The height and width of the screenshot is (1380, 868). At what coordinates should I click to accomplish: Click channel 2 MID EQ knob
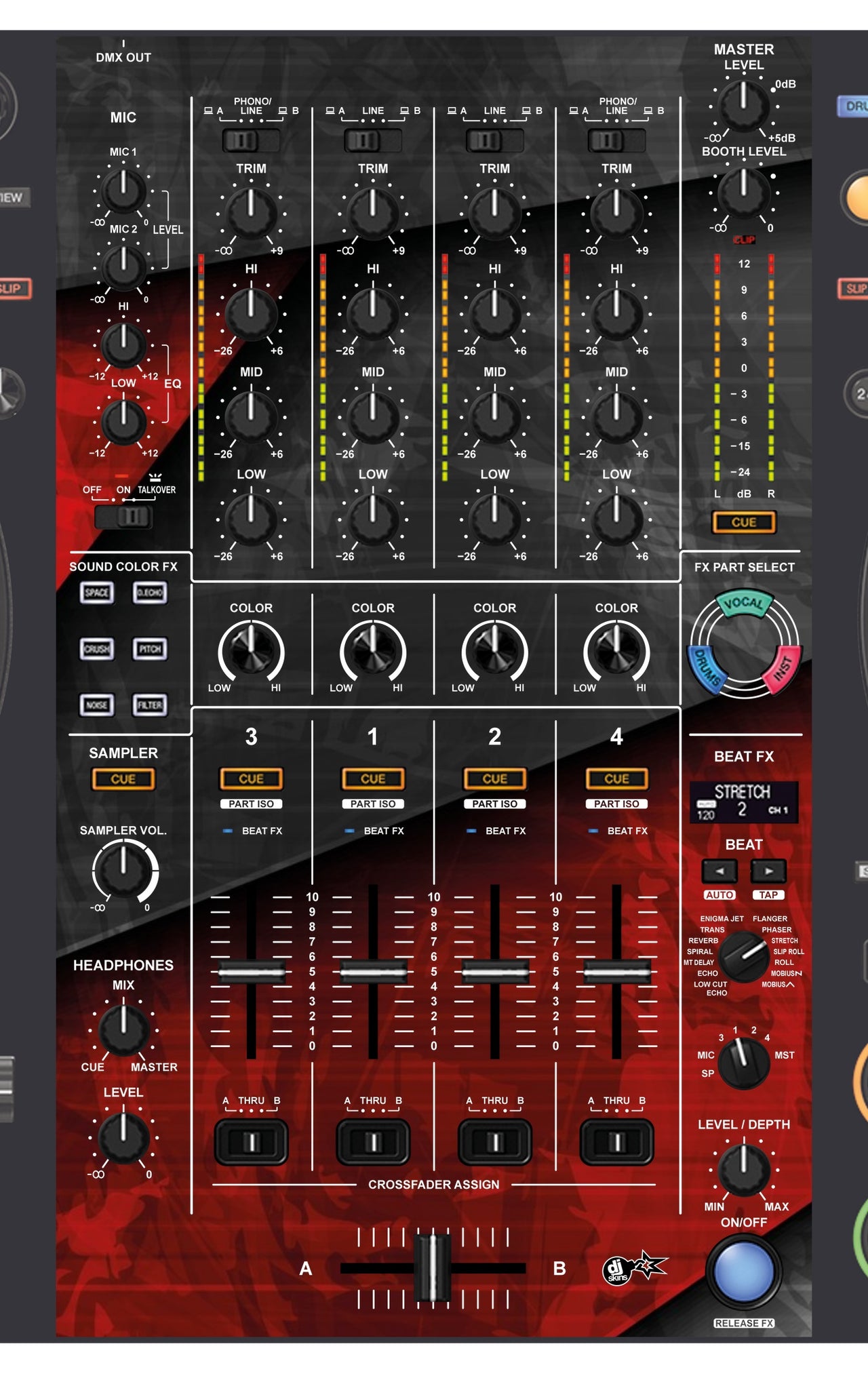coord(495,417)
